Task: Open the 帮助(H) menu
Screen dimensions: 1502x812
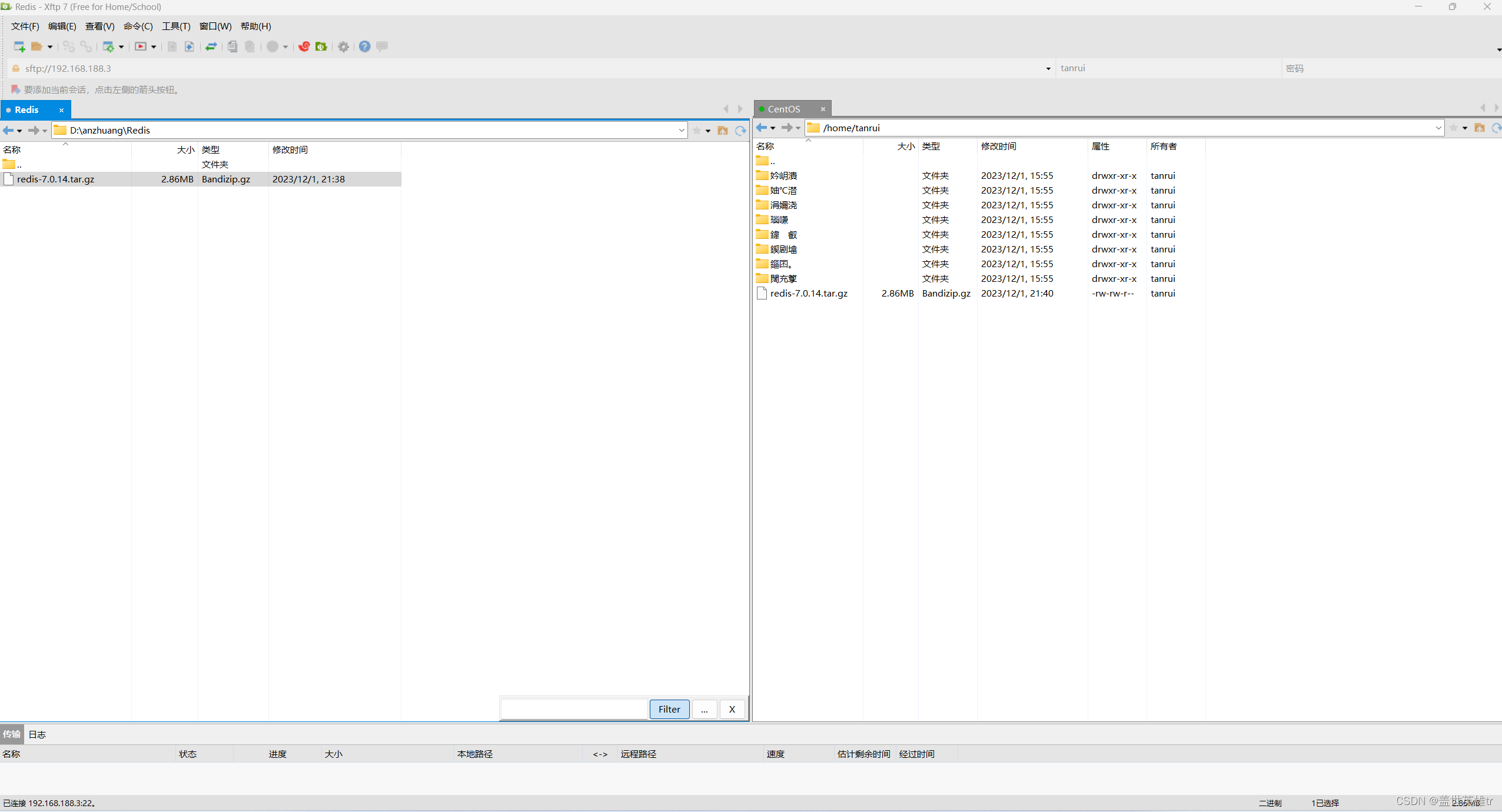Action: (x=256, y=26)
